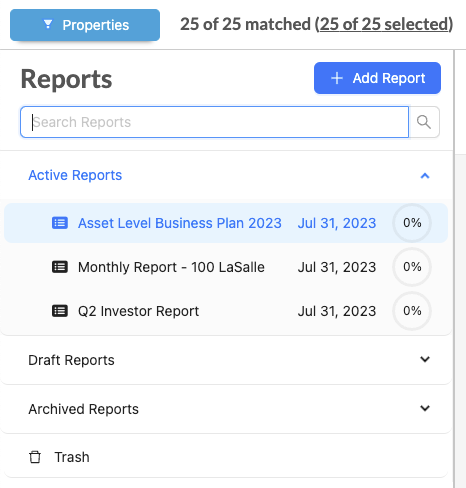
Task: Collapse the Active Reports chevron
Action: [x=425, y=176]
